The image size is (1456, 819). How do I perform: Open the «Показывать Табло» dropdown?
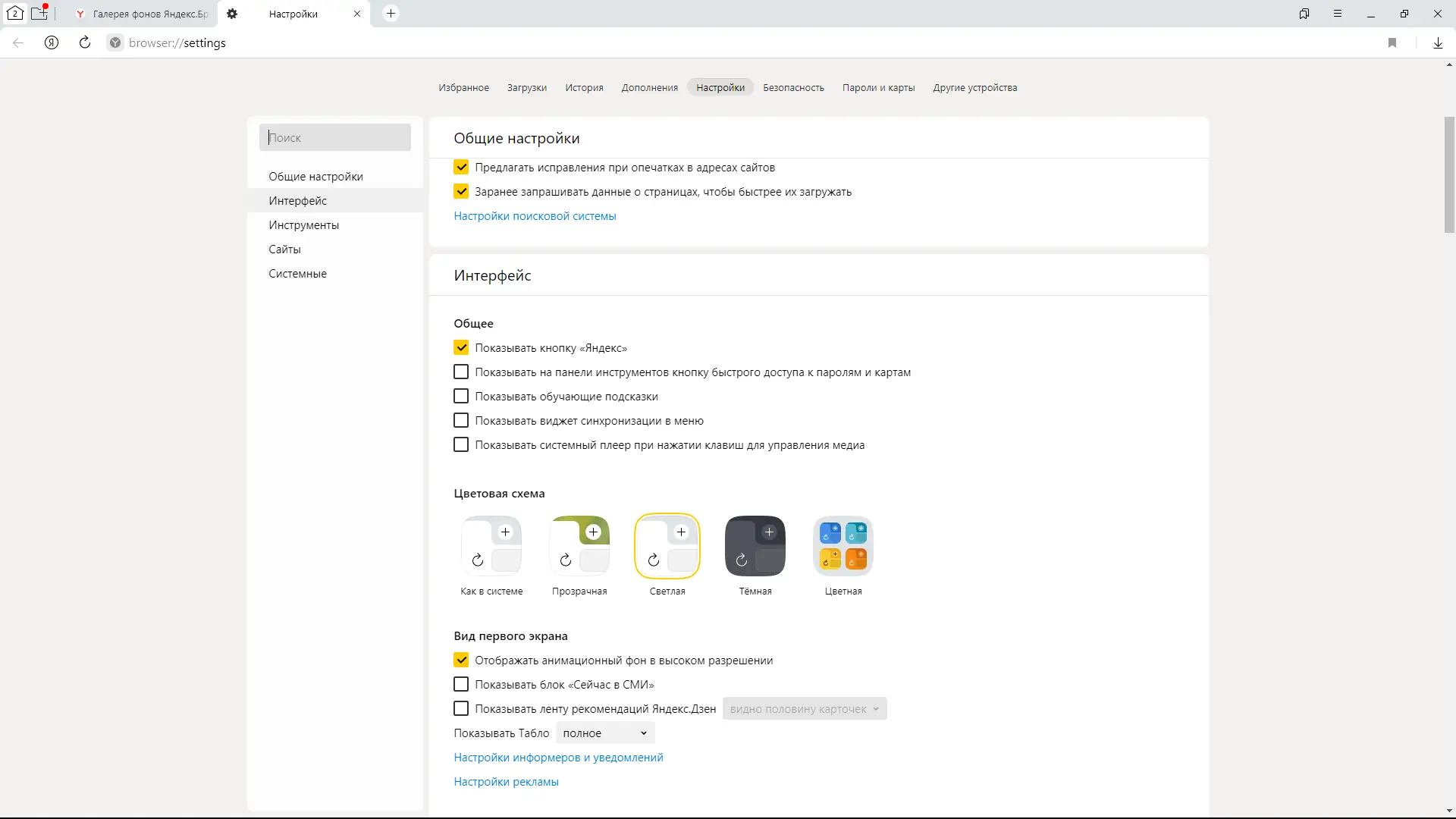[604, 733]
